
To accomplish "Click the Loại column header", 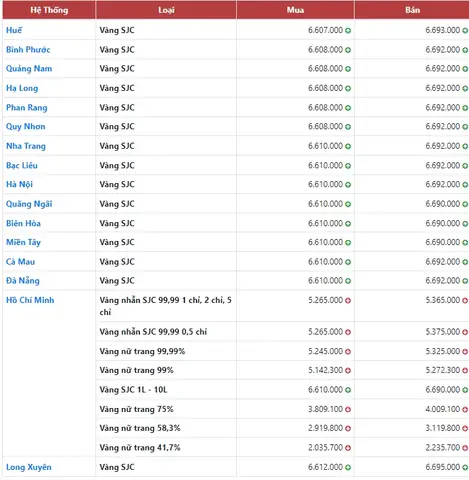I will click(x=166, y=10).
